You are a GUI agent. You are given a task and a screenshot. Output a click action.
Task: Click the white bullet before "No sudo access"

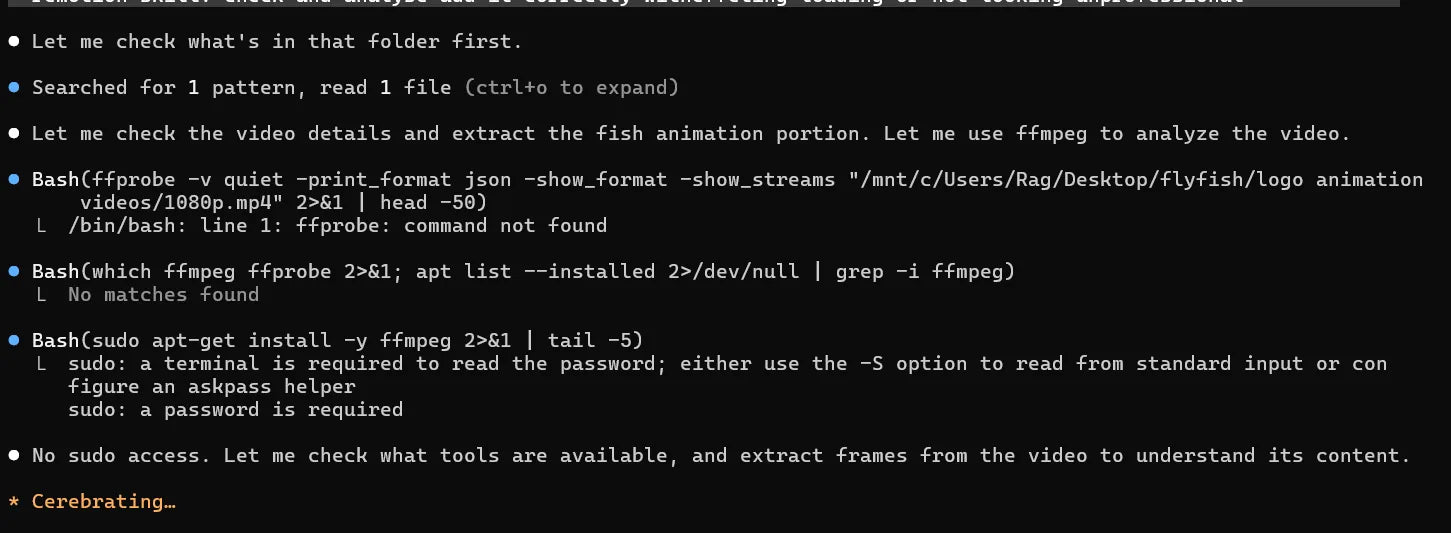[13, 456]
